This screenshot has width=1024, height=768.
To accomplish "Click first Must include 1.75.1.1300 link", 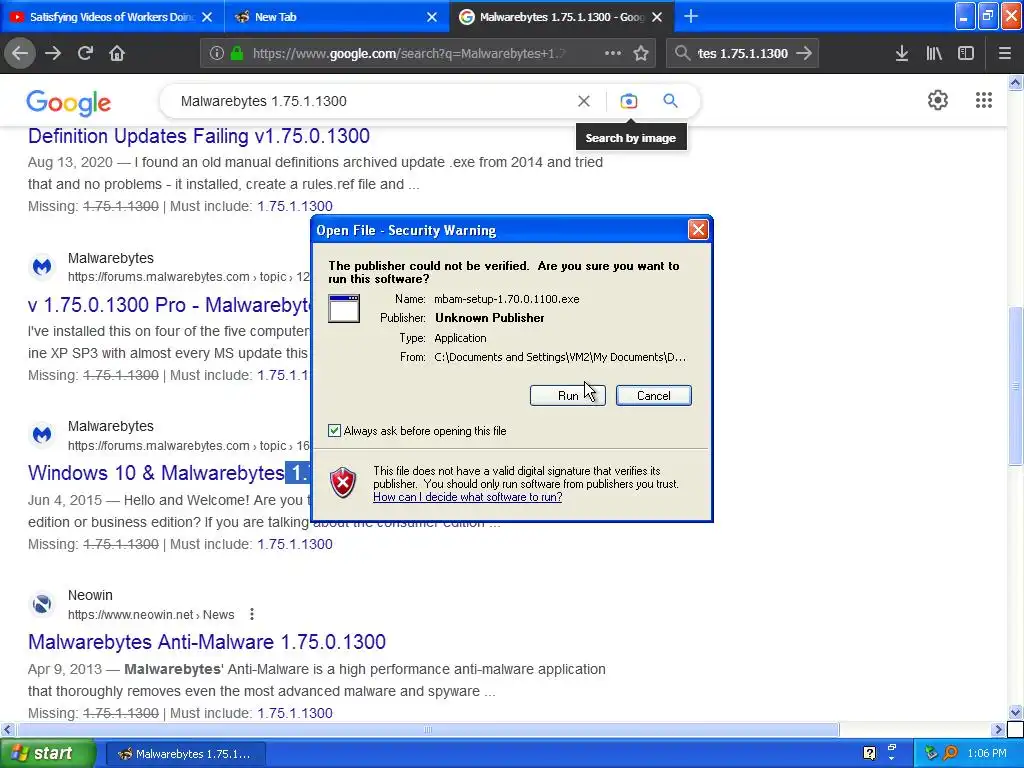I will click(x=295, y=206).
